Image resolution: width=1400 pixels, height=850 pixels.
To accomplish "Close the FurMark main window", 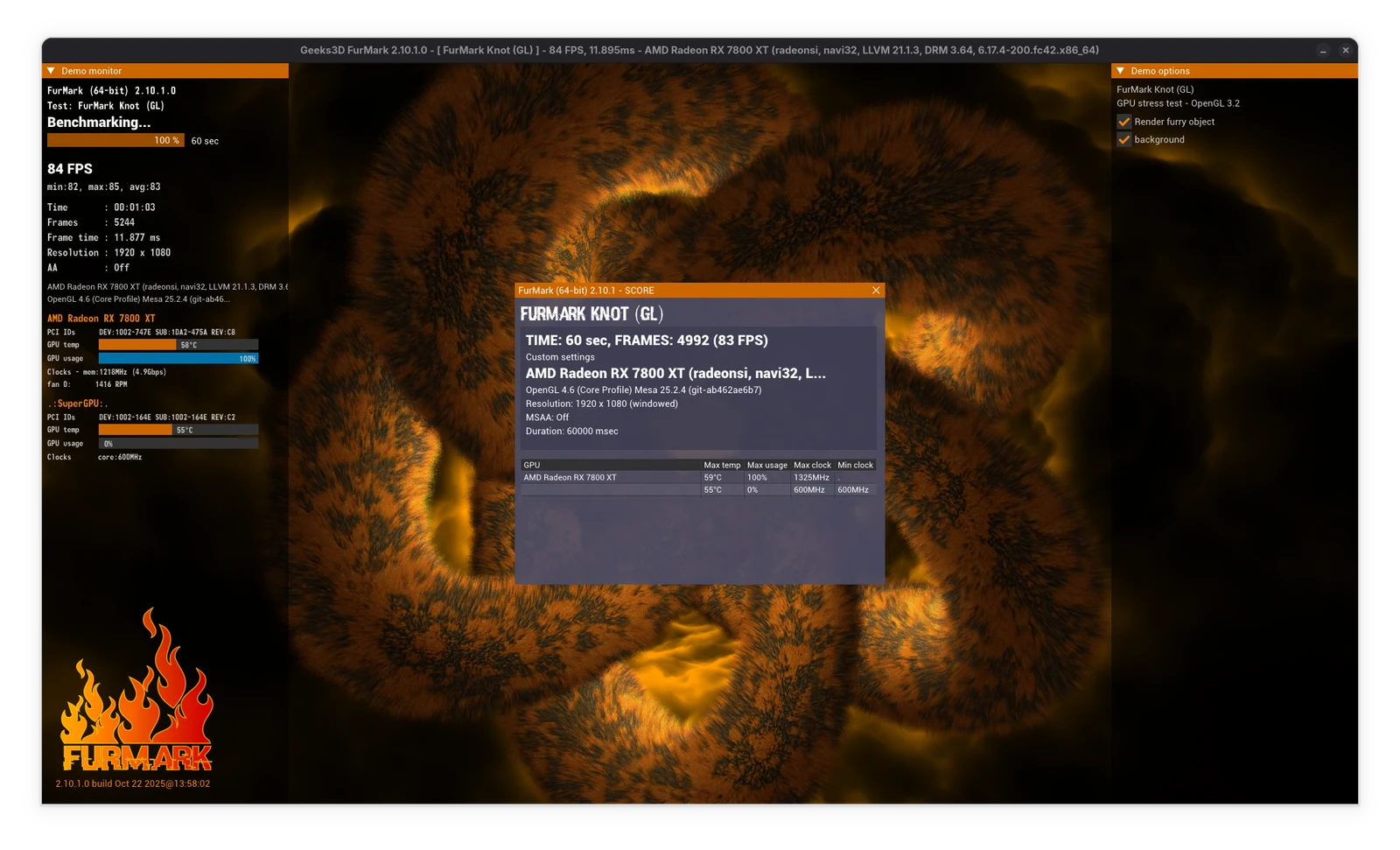I will [1346, 51].
